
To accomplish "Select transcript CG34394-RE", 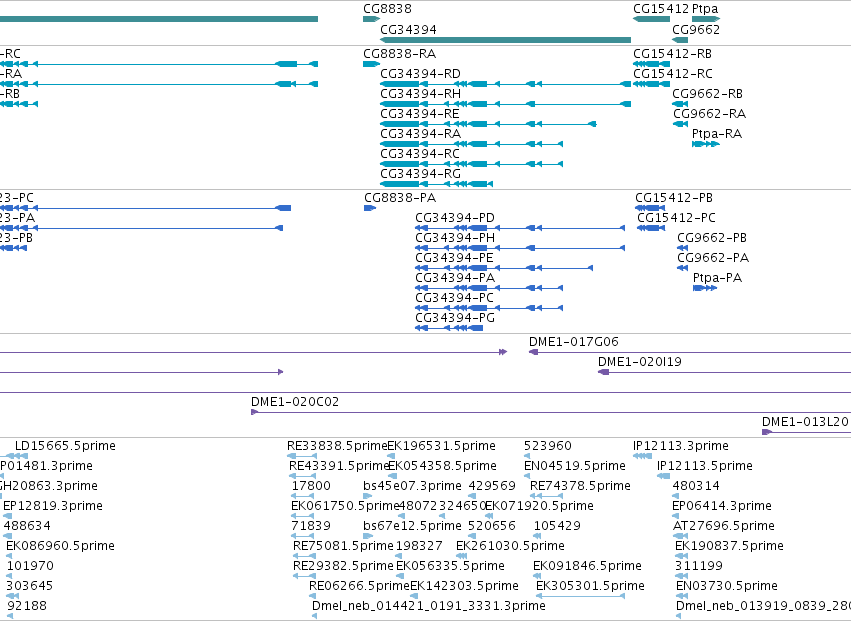I will tap(420, 114).
